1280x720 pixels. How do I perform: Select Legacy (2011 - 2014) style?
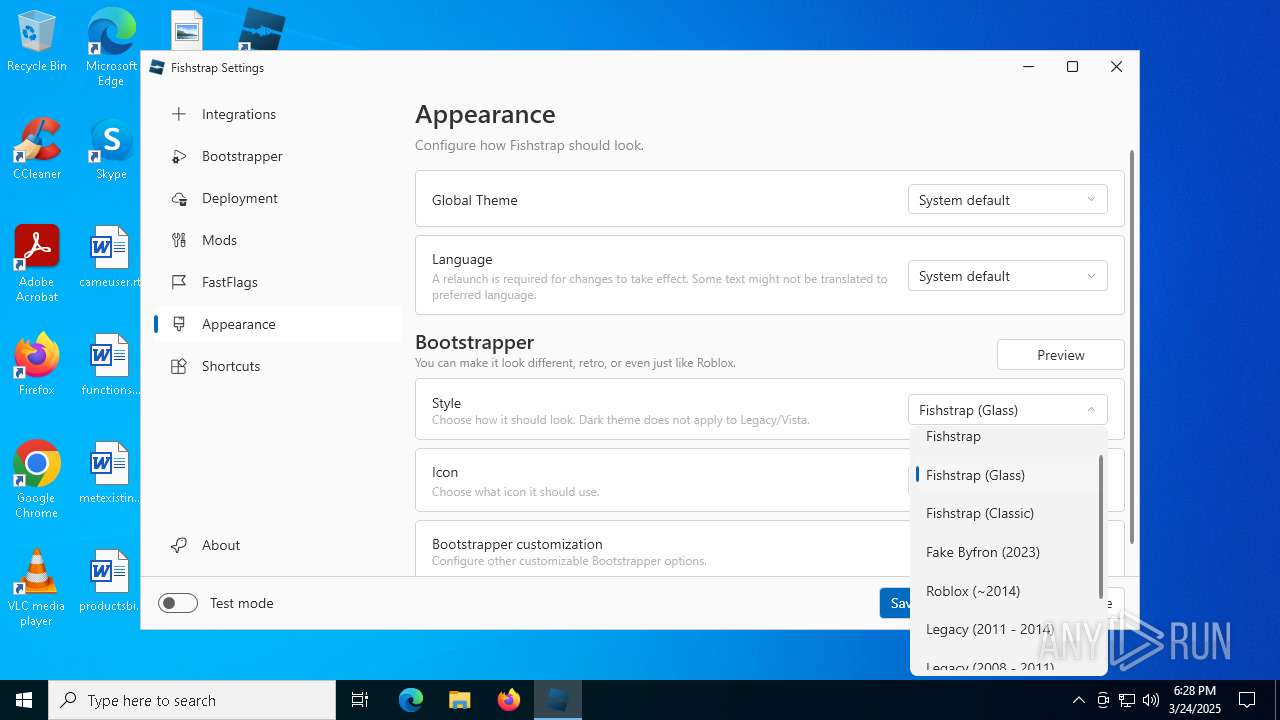[x=1005, y=629]
